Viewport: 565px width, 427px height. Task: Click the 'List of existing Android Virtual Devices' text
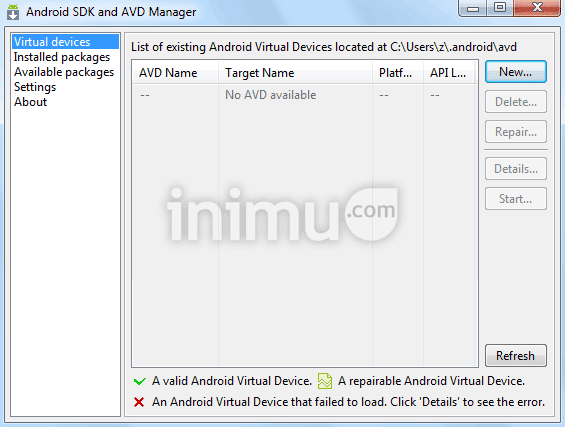[x=324, y=47]
